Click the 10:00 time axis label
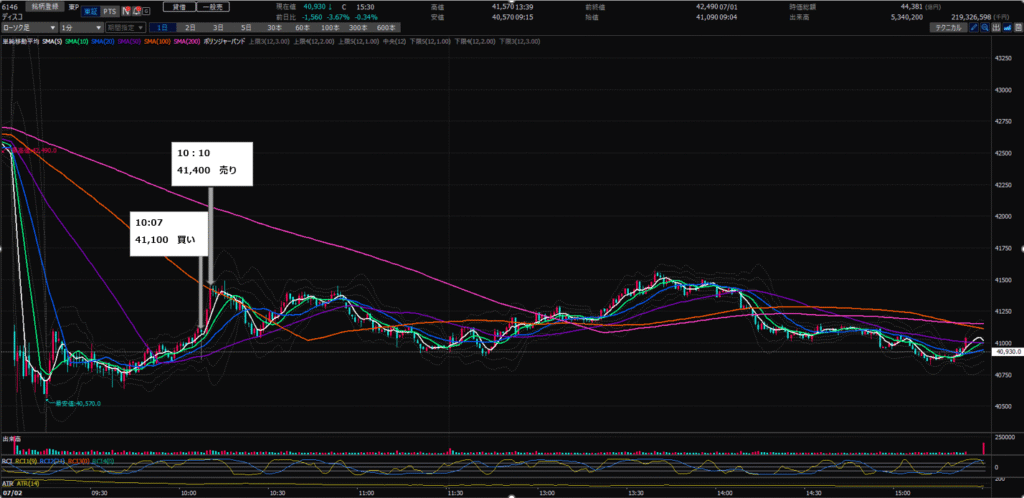1024x498 pixels. click(189, 493)
